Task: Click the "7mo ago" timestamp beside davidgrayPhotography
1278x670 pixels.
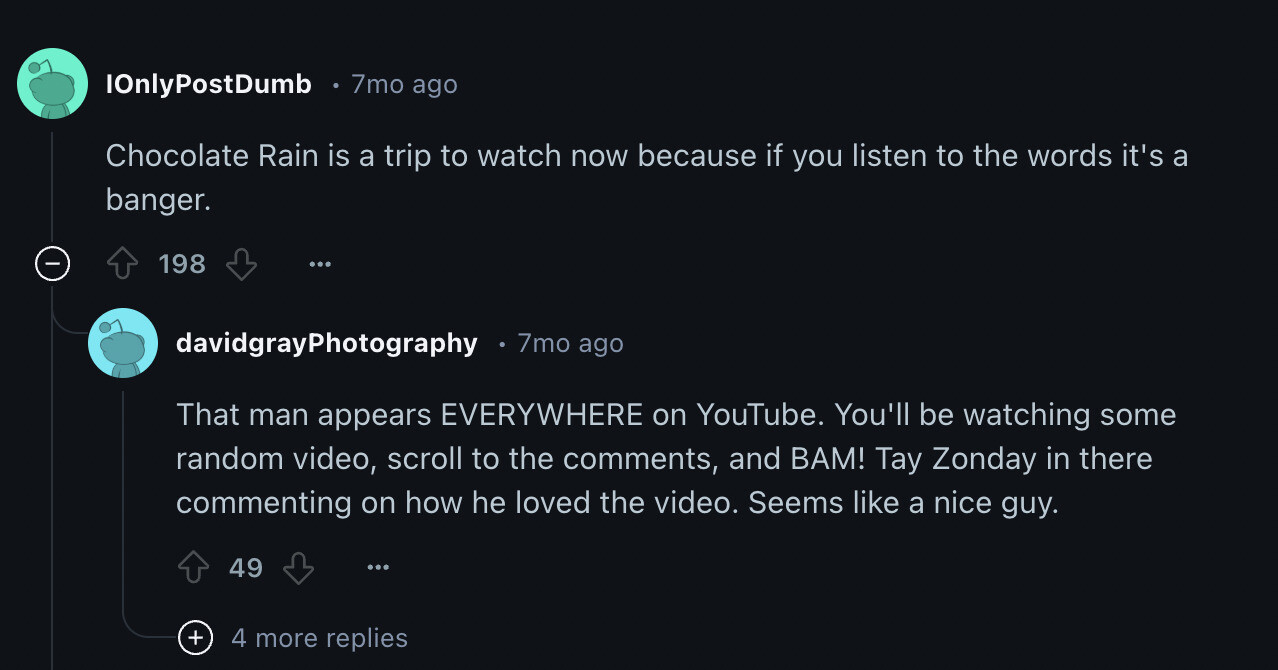Action: (x=570, y=343)
